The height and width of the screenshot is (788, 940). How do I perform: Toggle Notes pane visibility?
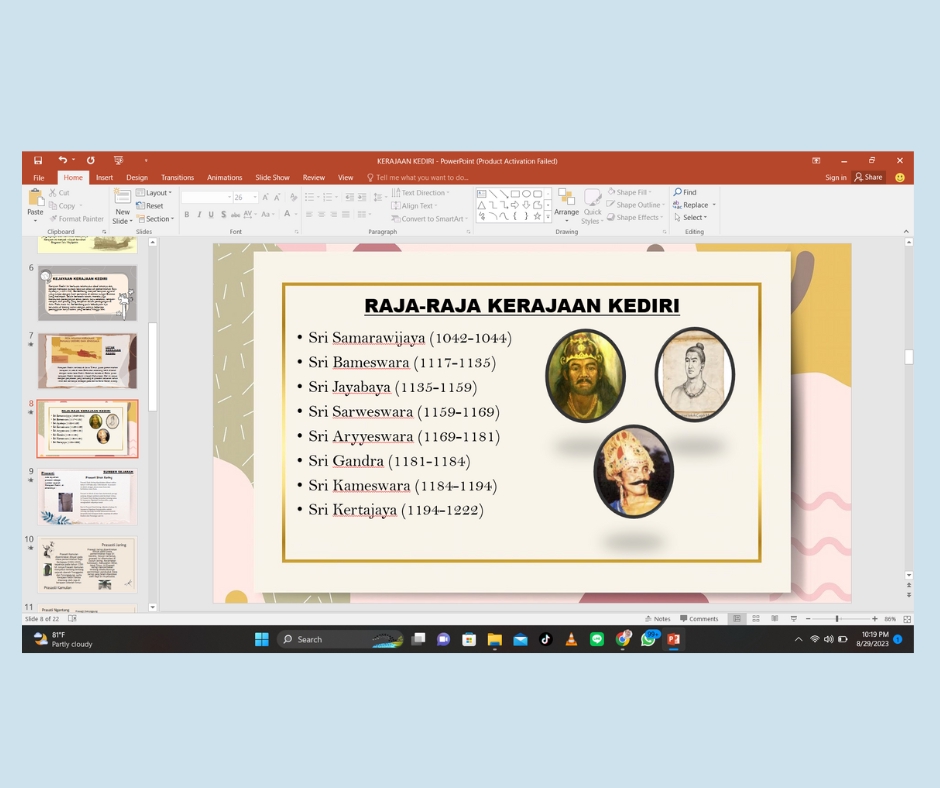658,619
